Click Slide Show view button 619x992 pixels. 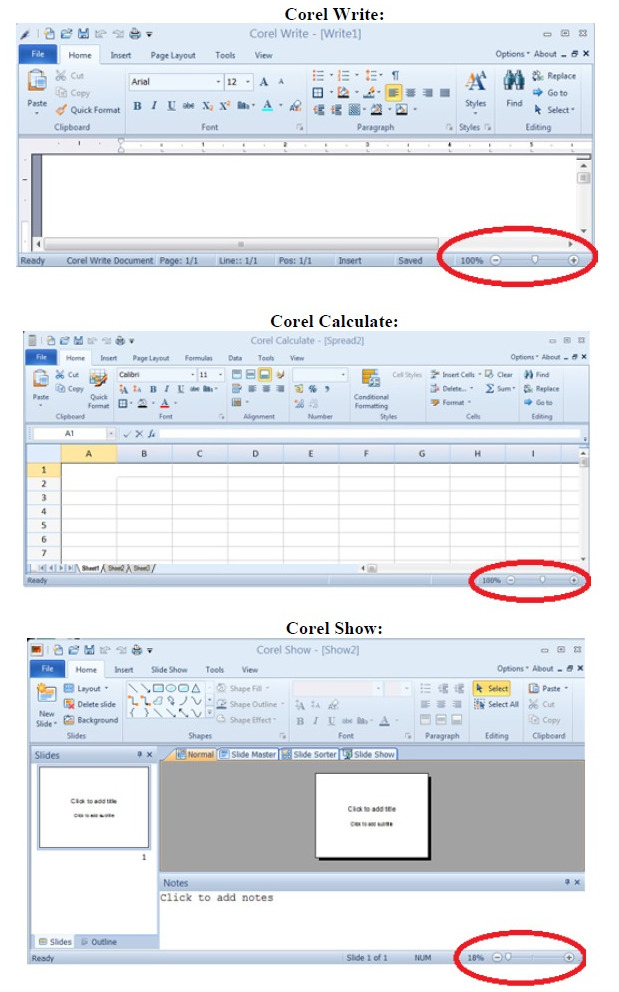[x=368, y=755]
